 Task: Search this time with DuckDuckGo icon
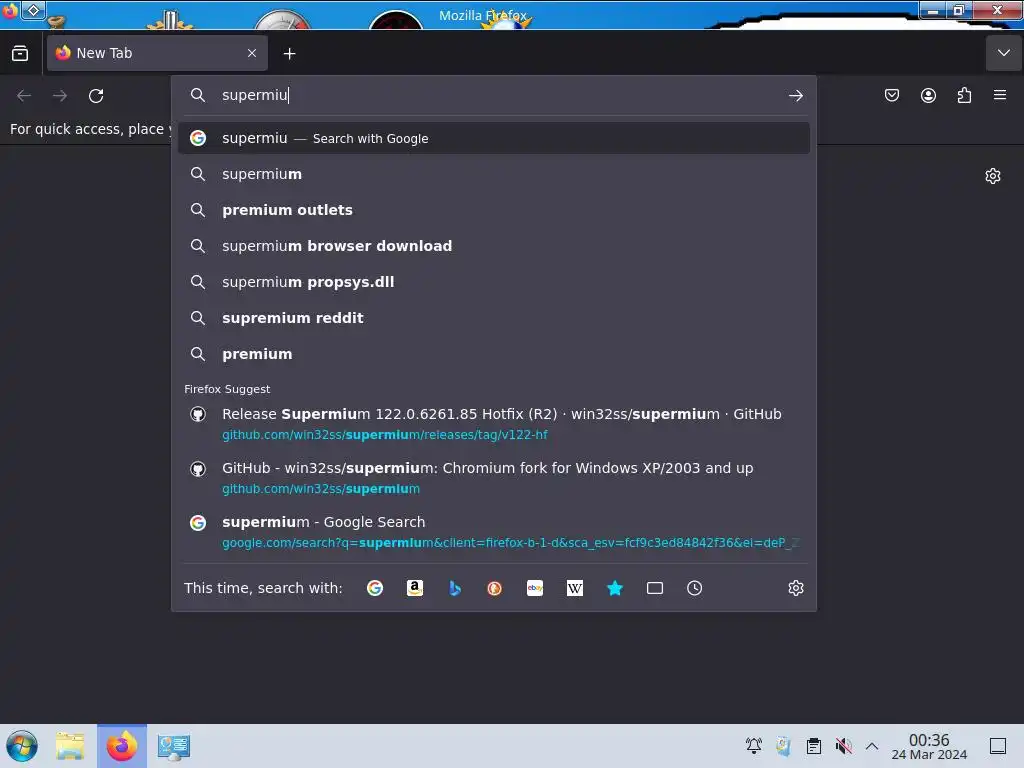494,588
